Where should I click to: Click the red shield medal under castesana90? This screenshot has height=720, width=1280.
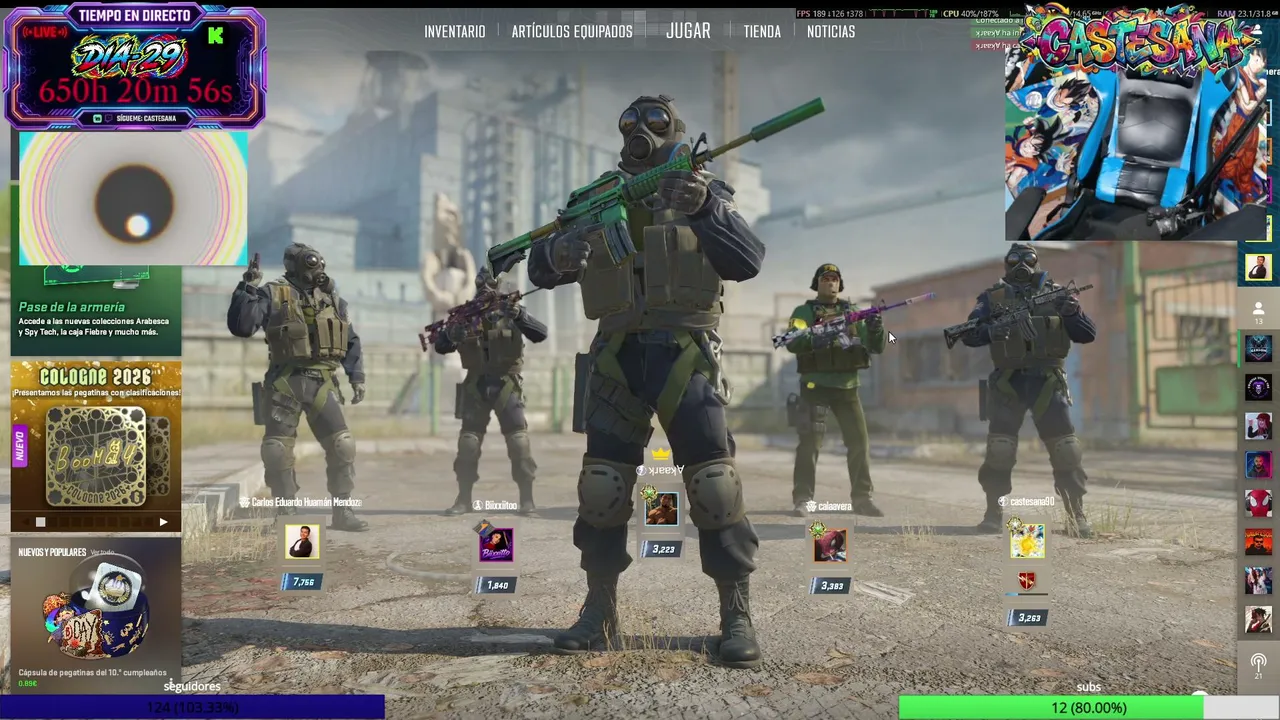(1027, 581)
